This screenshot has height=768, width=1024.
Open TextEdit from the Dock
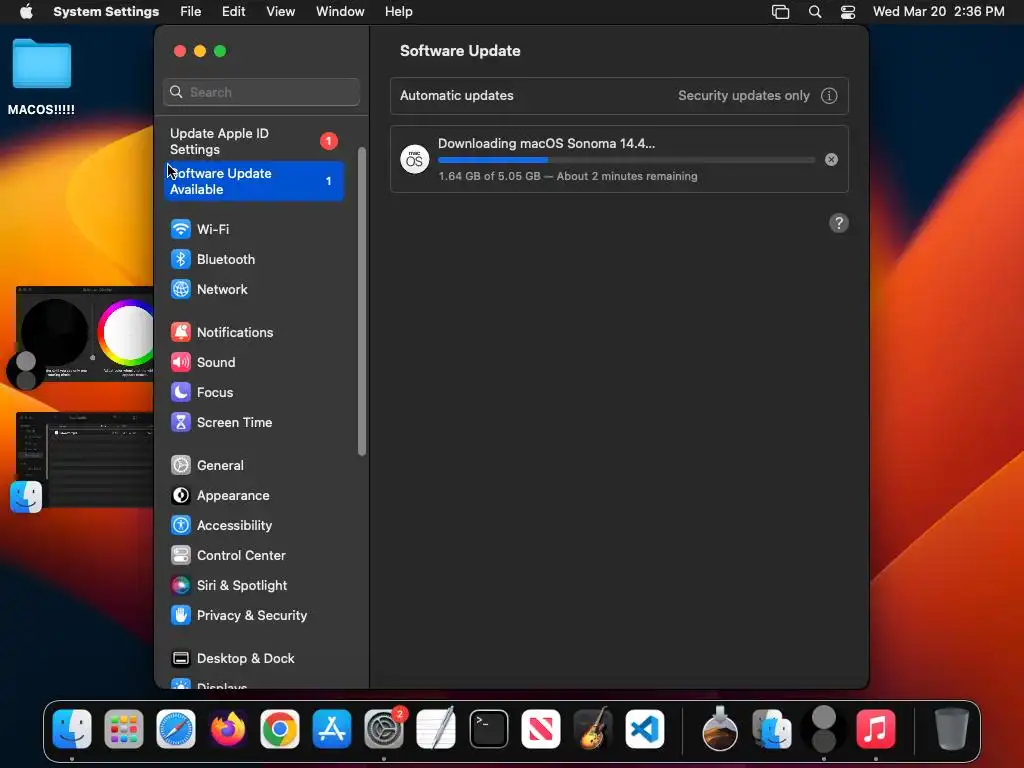(x=436, y=729)
